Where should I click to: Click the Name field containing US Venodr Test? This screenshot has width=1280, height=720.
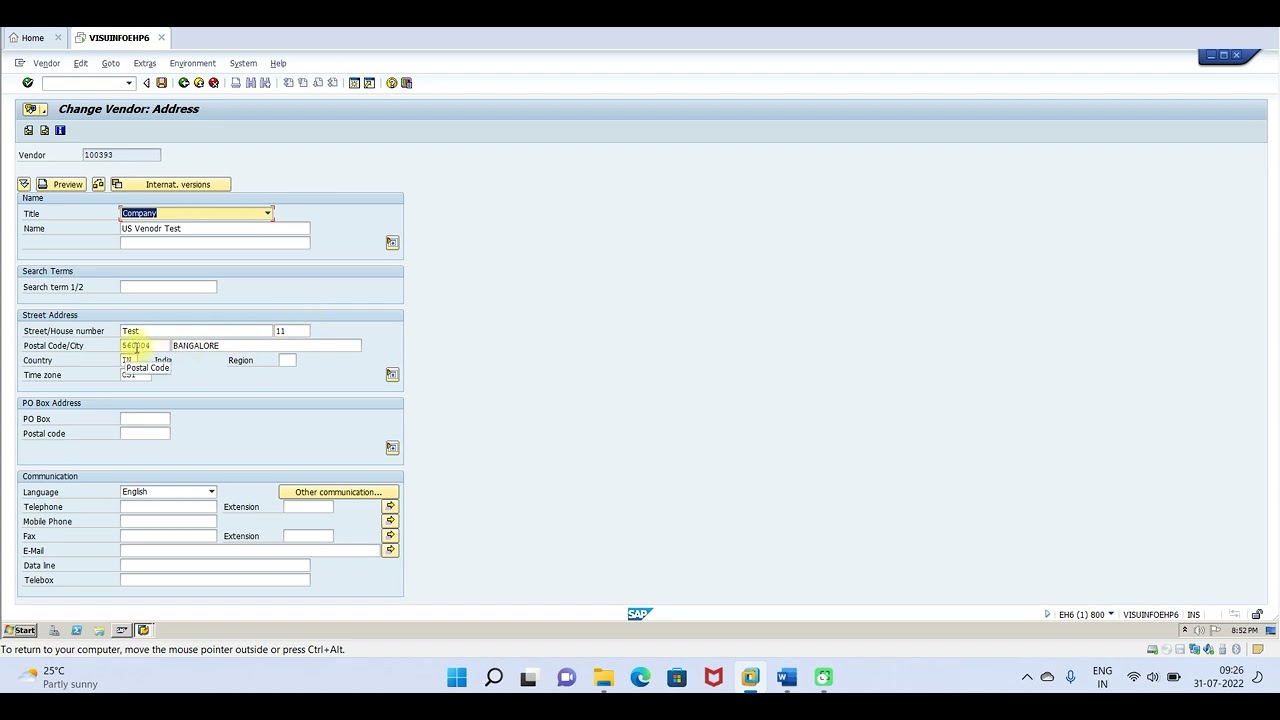[x=215, y=228]
